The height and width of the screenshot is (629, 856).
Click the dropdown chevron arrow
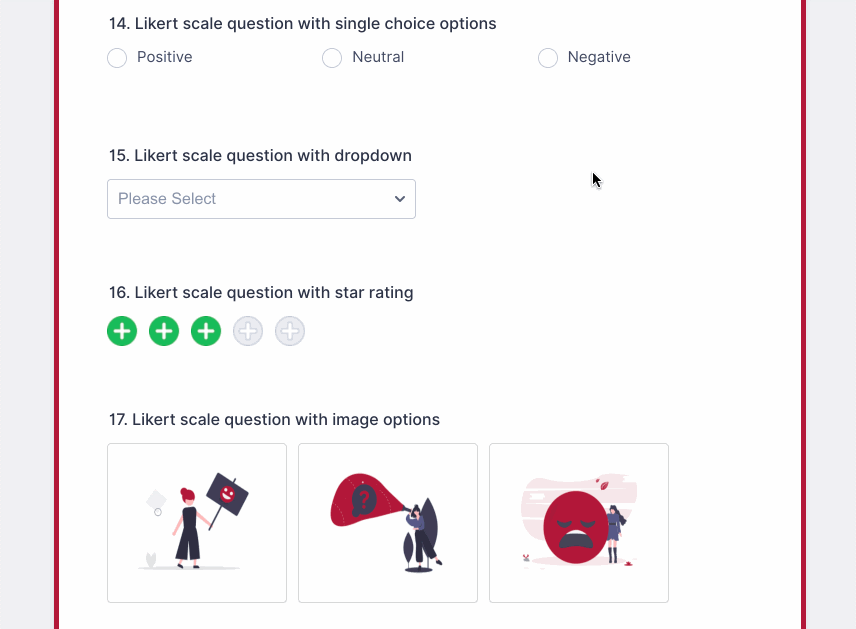click(x=400, y=199)
